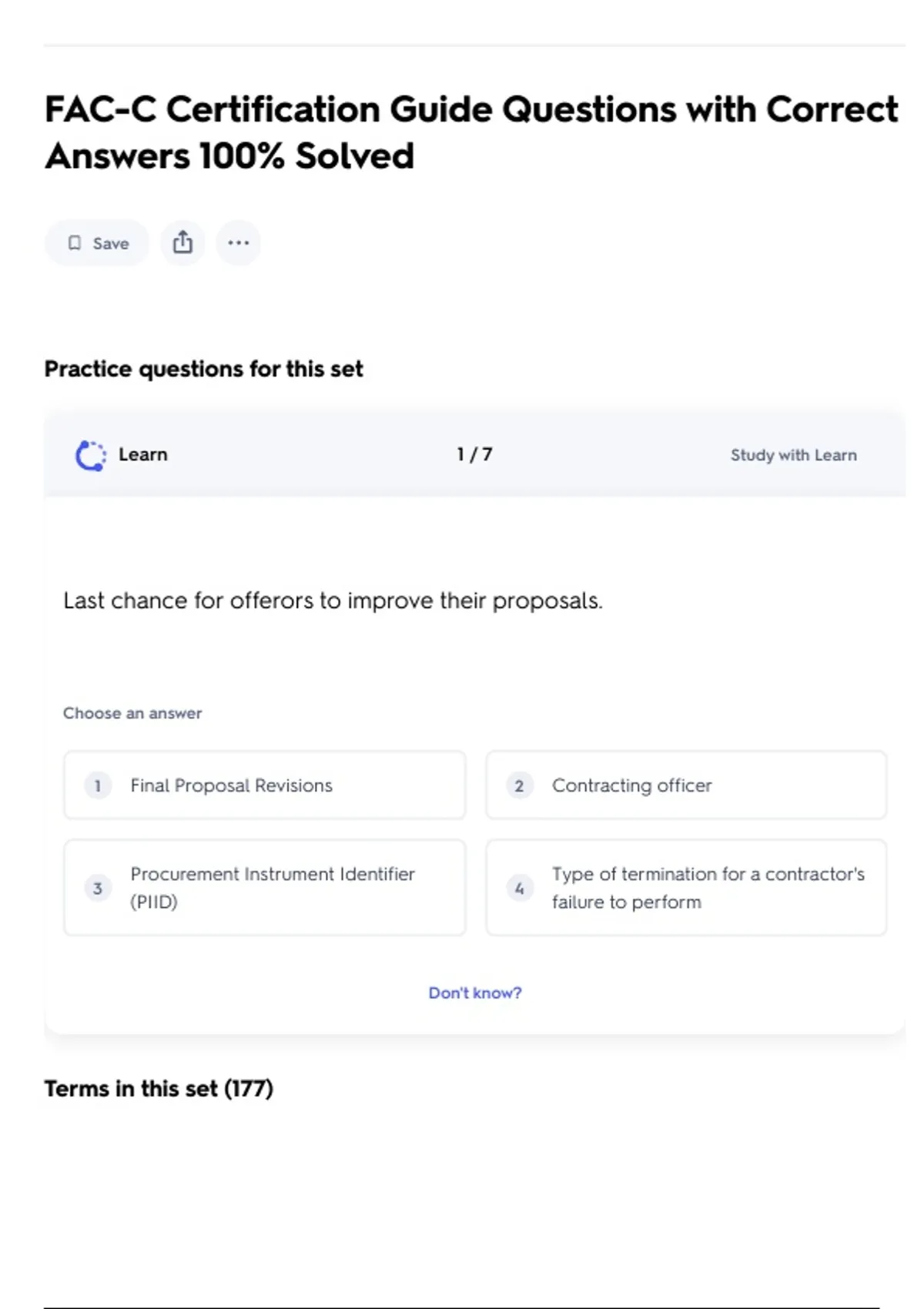Open the "Study with Learn" link
The image size is (924, 1309).
coord(793,455)
